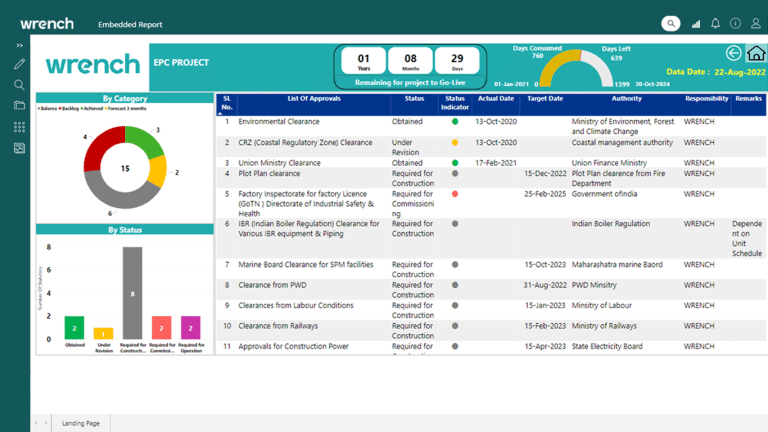This screenshot has height=432, width=768.
Task: Click the green Obtained bar in chart
Action: 74,328
